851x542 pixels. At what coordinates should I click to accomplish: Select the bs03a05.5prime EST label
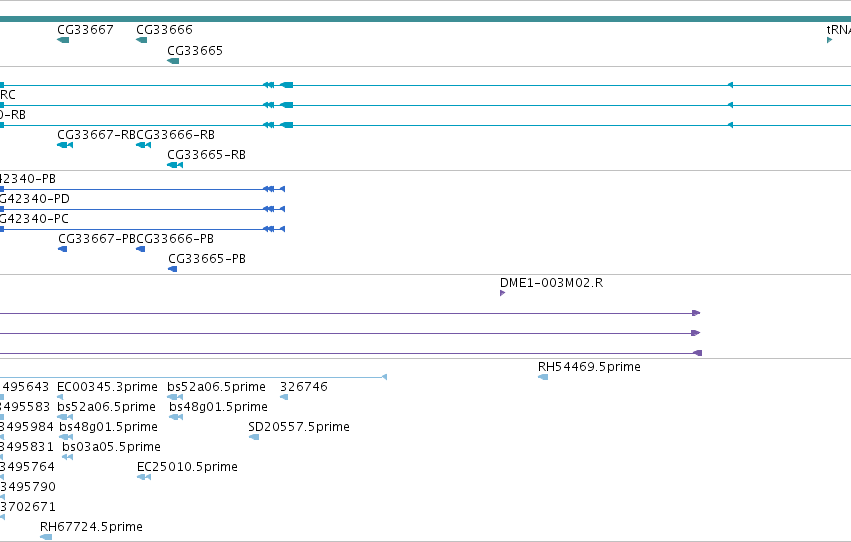(111, 447)
